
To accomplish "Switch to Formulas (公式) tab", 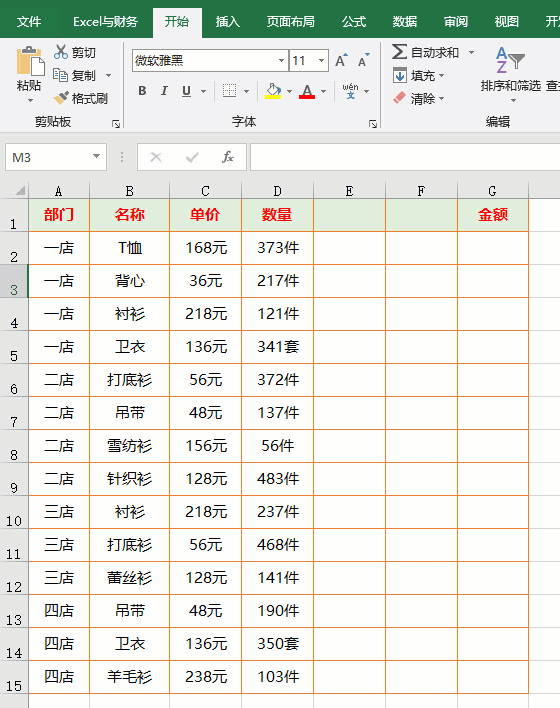I will [354, 22].
